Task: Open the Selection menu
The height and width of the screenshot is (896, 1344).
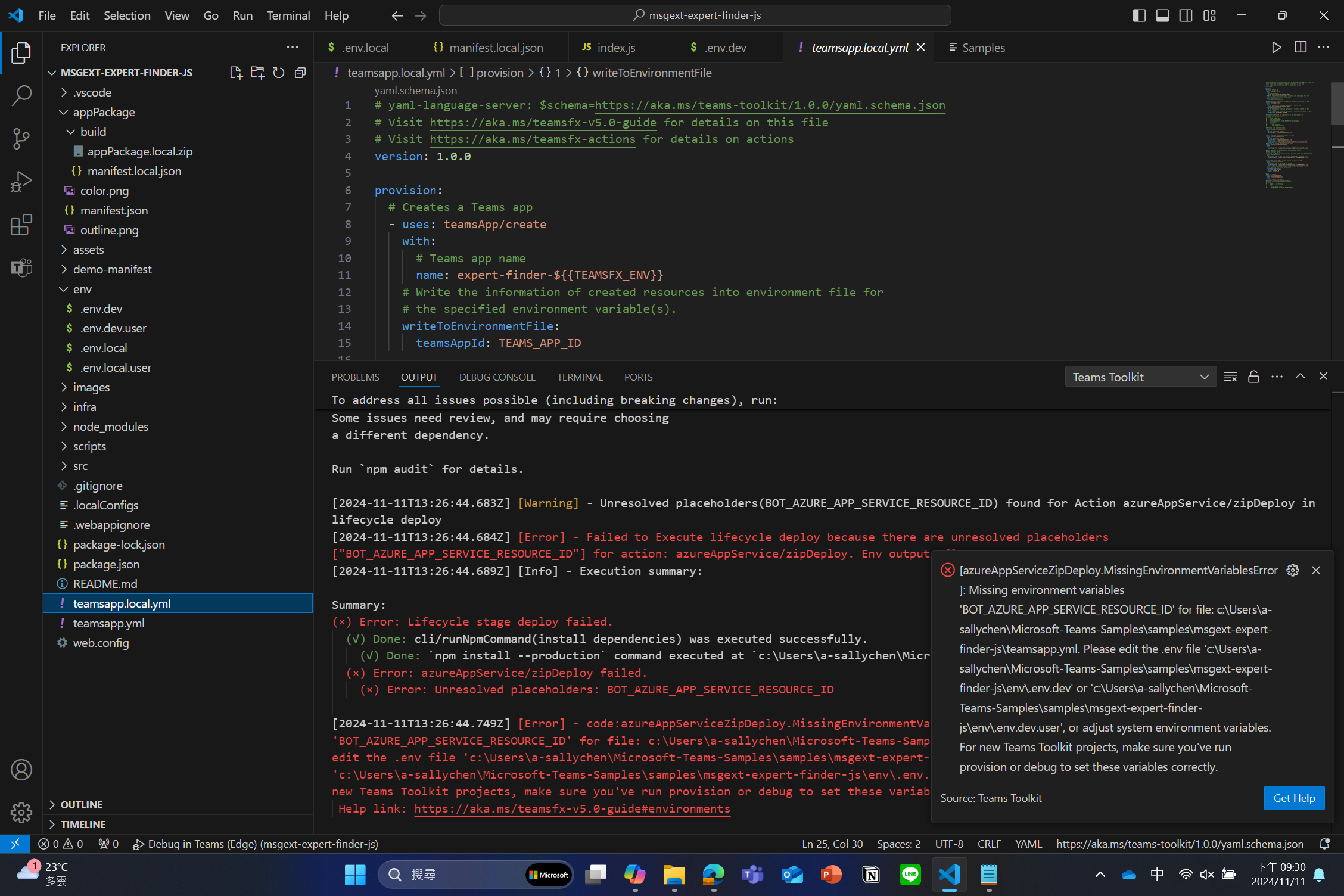Action: pos(127,15)
